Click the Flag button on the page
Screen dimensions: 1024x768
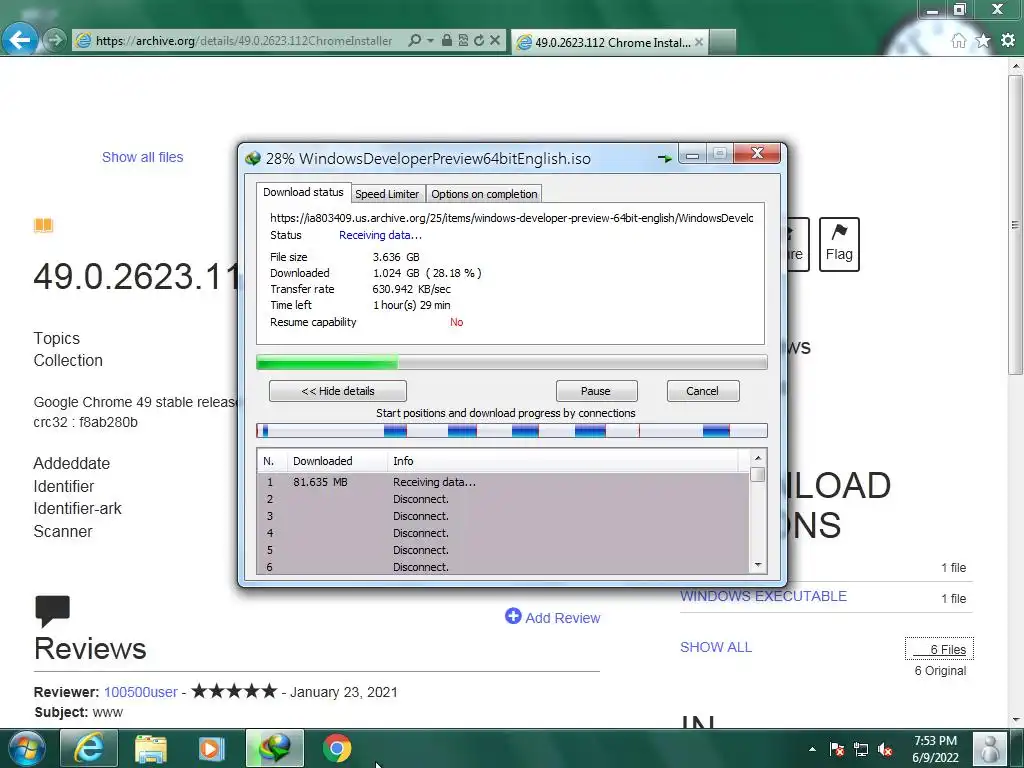(839, 244)
